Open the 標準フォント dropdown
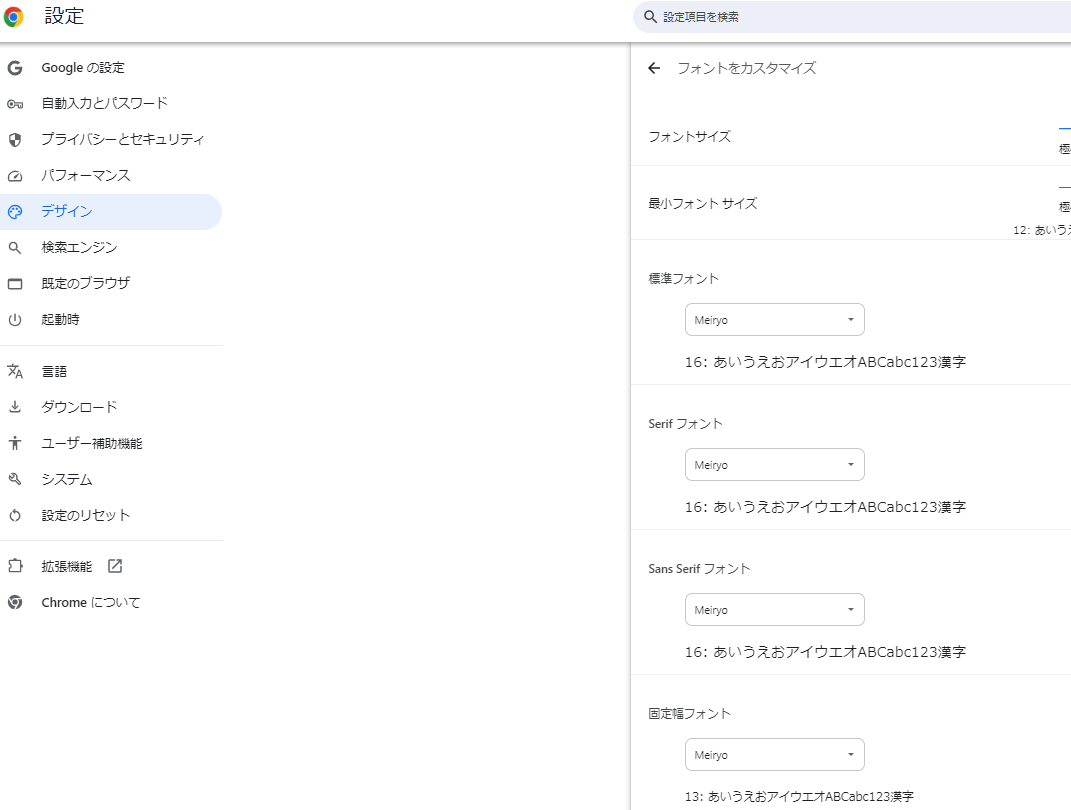The image size is (1071, 810). pyautogui.click(x=774, y=320)
